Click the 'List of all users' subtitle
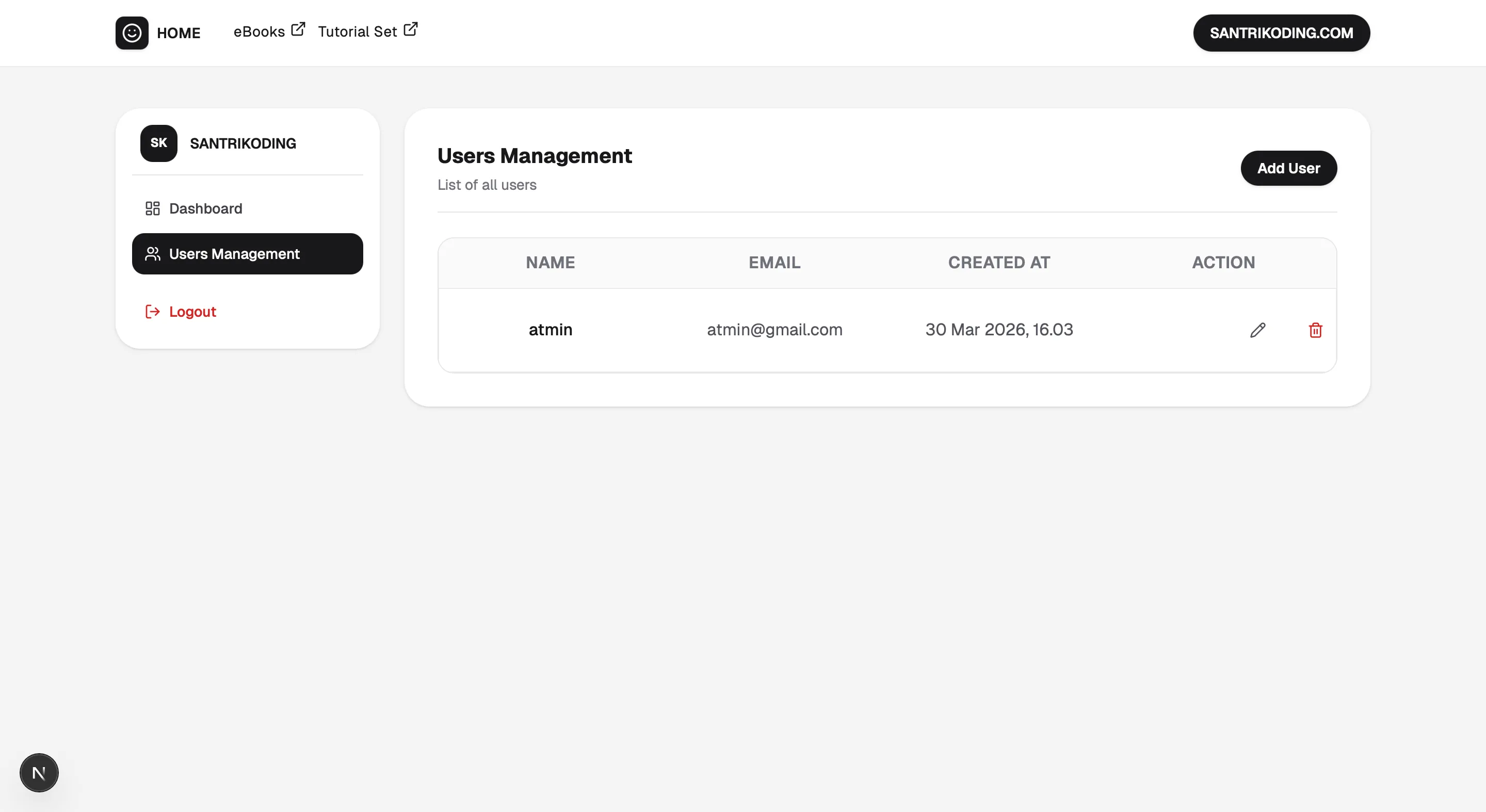The width and height of the screenshot is (1486, 812). pyautogui.click(x=487, y=185)
